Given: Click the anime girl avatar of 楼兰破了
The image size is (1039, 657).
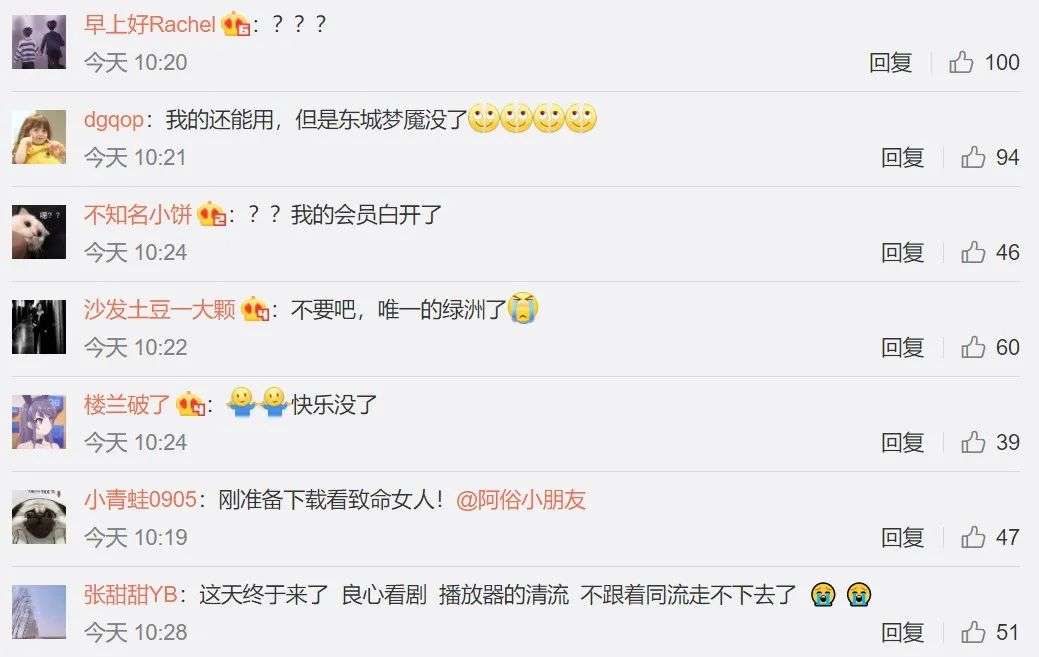Looking at the screenshot, I should [x=39, y=422].
